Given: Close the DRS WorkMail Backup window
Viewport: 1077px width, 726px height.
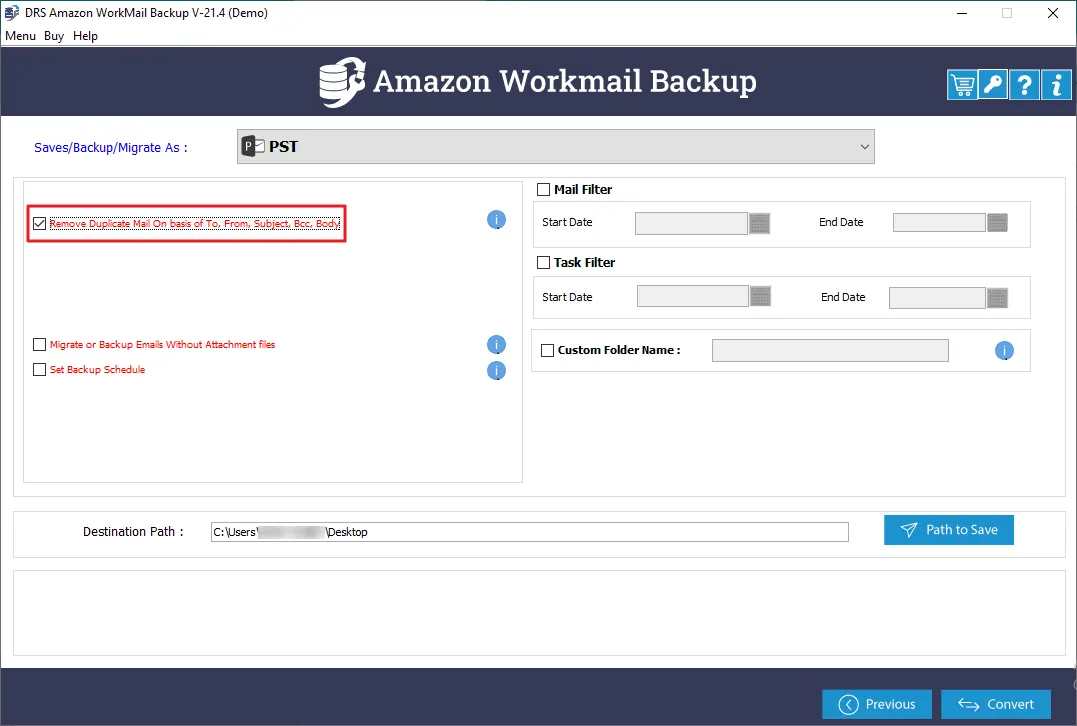Looking at the screenshot, I should point(1052,13).
